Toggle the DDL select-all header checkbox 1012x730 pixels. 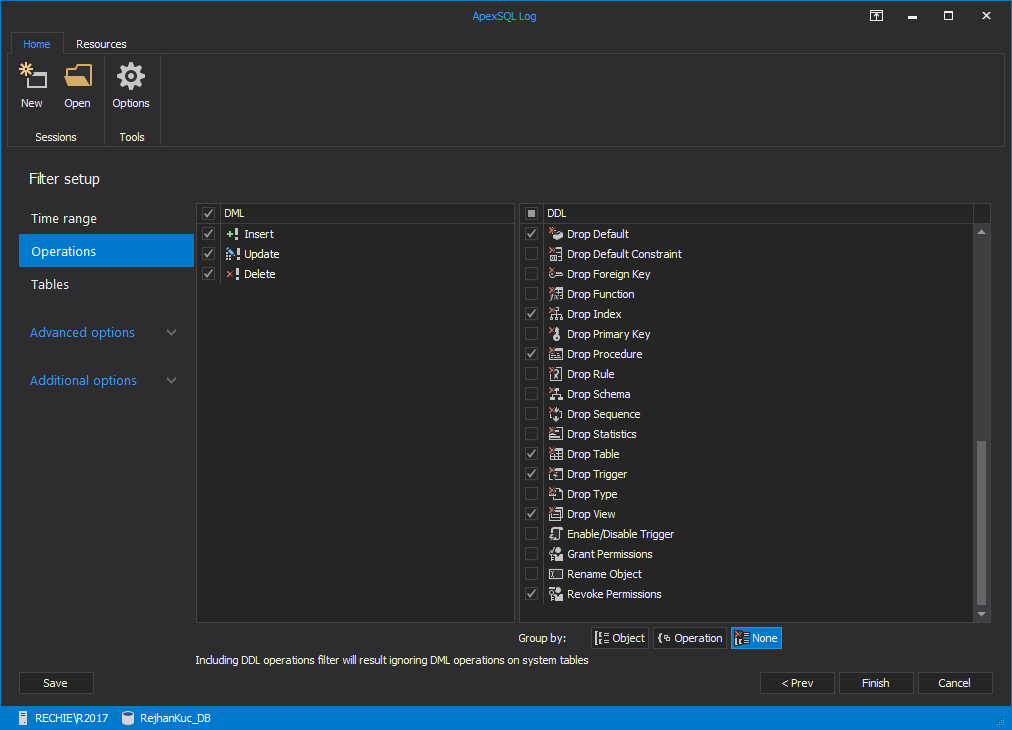pyautogui.click(x=531, y=213)
